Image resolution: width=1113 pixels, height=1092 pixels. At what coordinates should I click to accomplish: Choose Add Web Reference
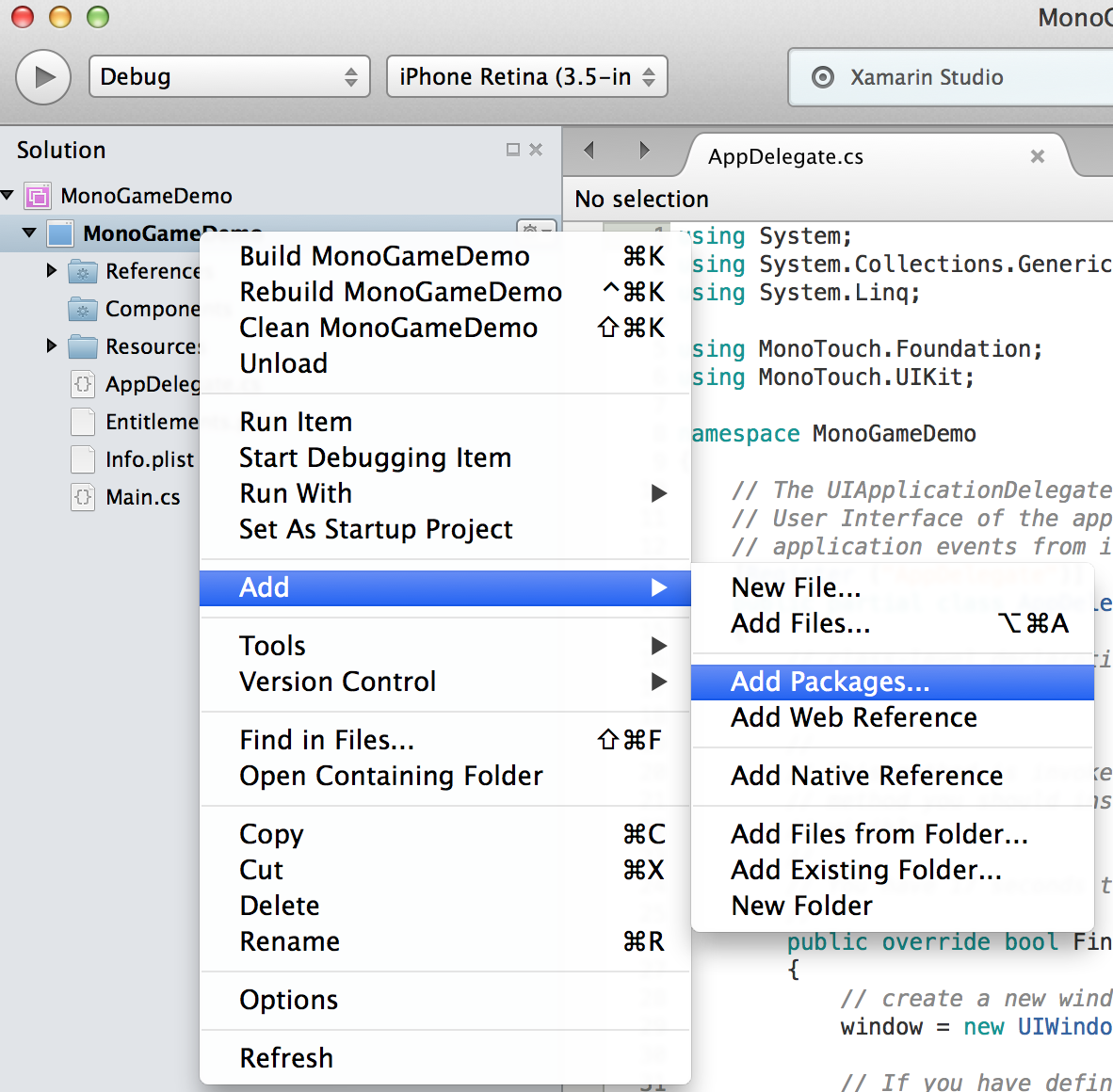click(x=893, y=717)
